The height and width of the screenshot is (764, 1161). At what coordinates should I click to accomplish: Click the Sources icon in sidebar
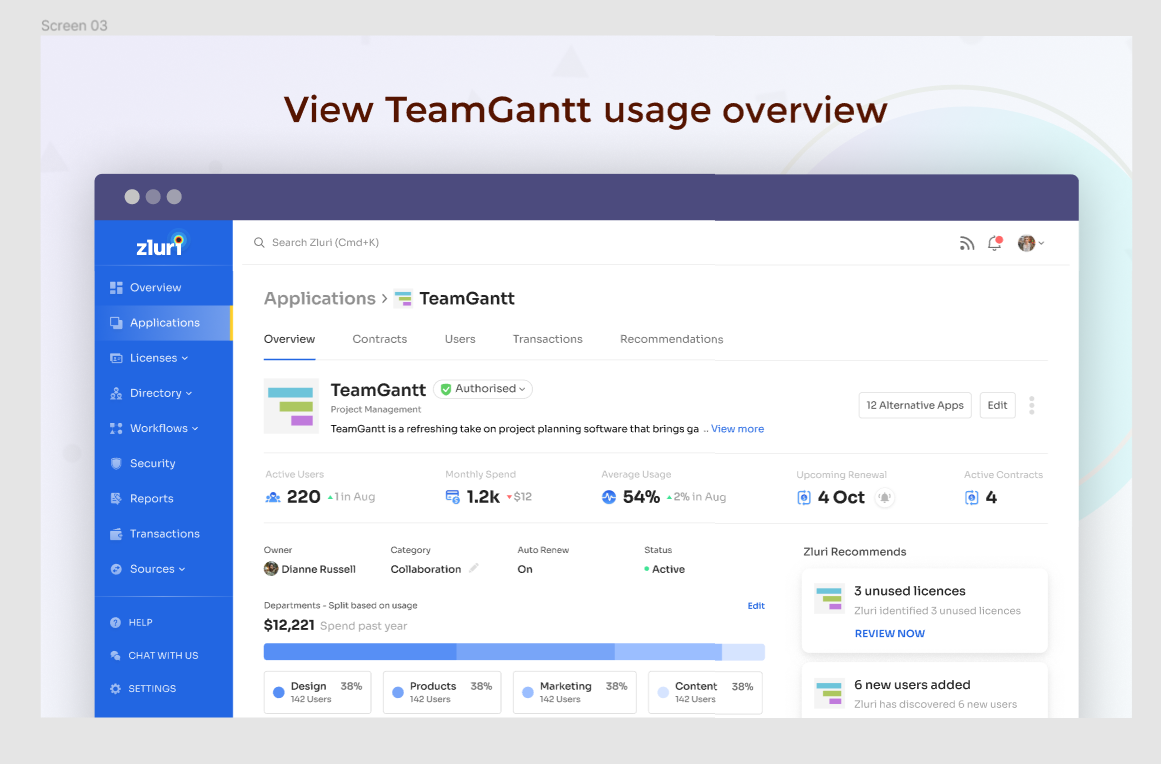(x=116, y=569)
